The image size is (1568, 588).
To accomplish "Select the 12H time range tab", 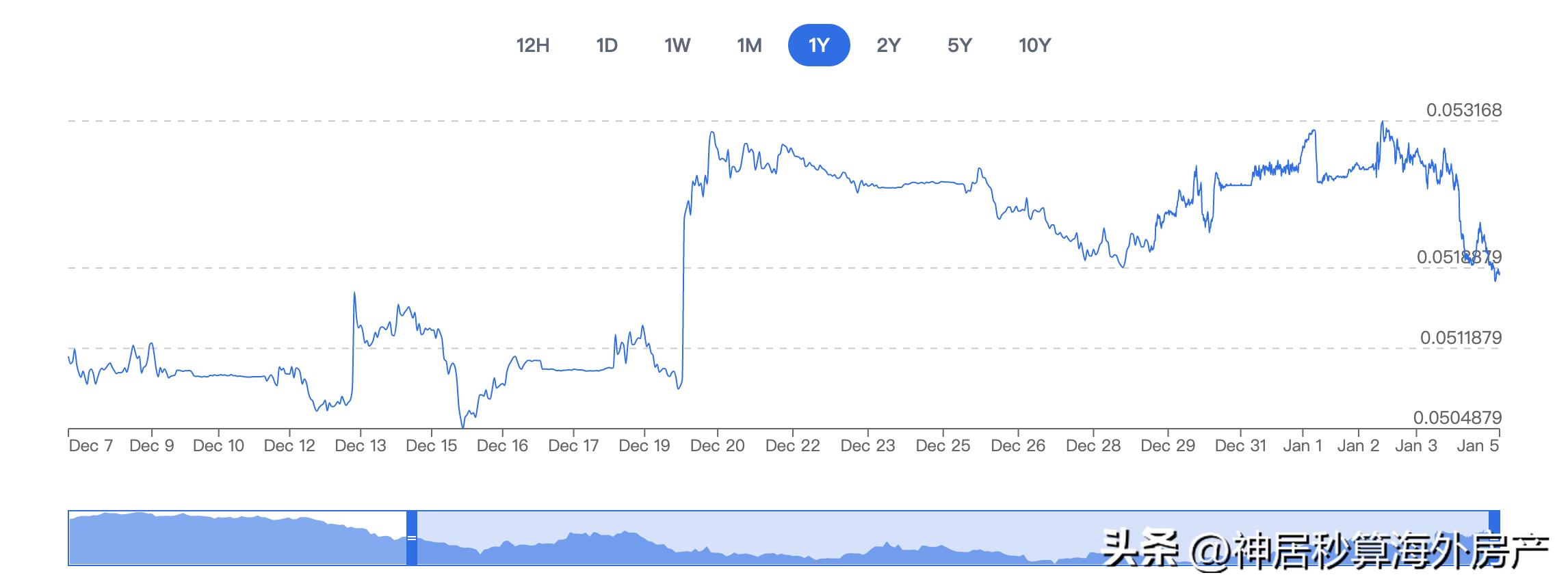I will coord(533,45).
